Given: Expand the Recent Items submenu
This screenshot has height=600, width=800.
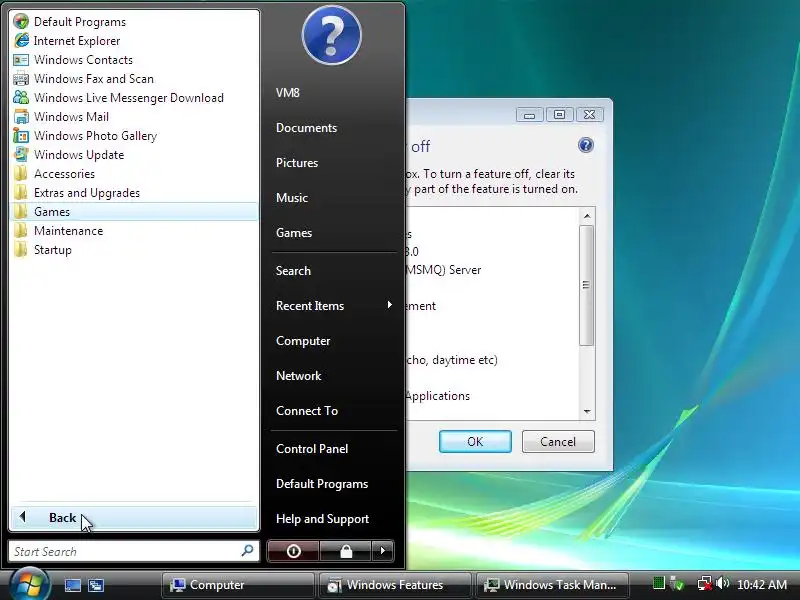Looking at the screenshot, I should pos(334,306).
